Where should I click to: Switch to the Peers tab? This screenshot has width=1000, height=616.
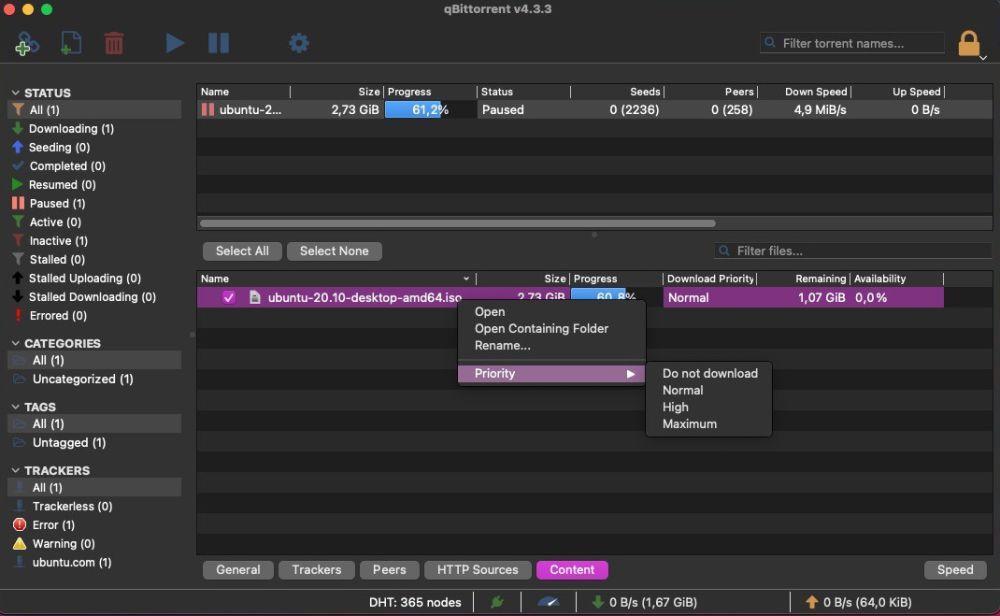pos(389,569)
